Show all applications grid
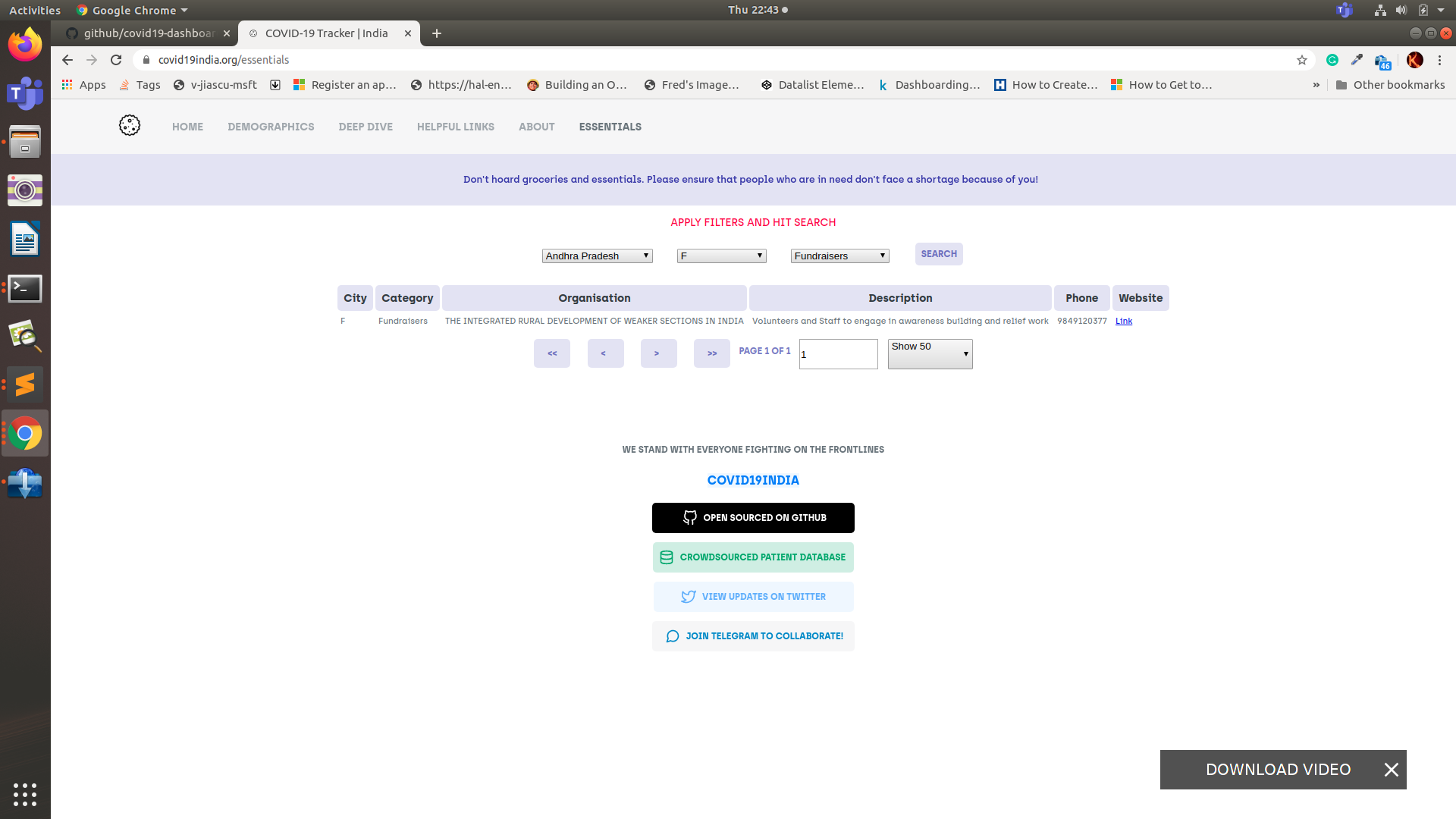The height and width of the screenshot is (819, 1456). 25,794
